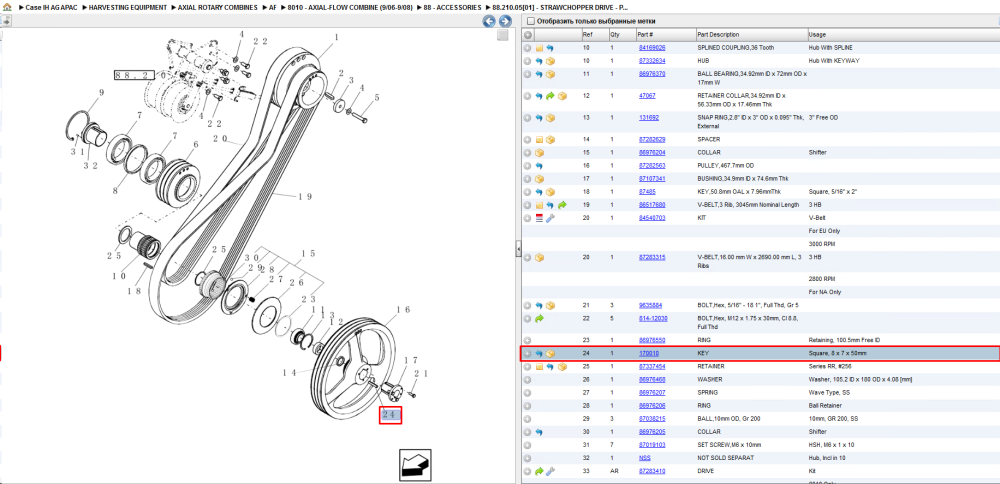The height and width of the screenshot is (484, 1000).
Task: Select callout 19 belt label in diagram
Action: point(305,196)
